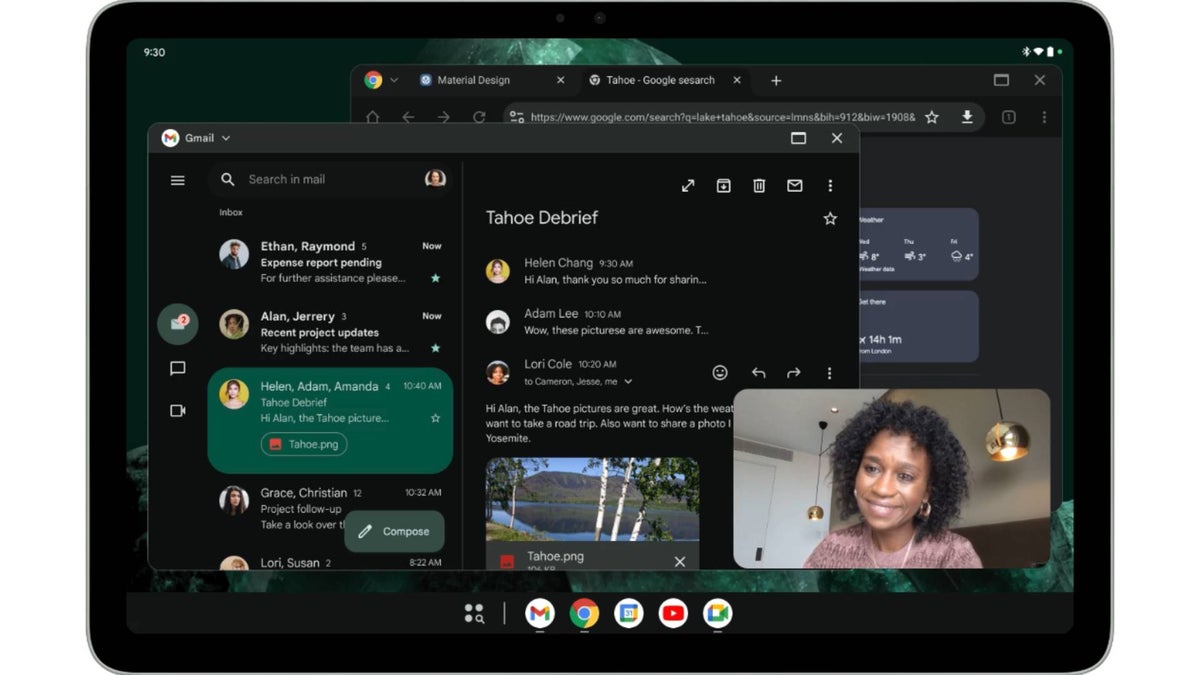Image resolution: width=1200 pixels, height=675 pixels.
Task: Open Chrome three-dot menu
Action: pos(1044,117)
